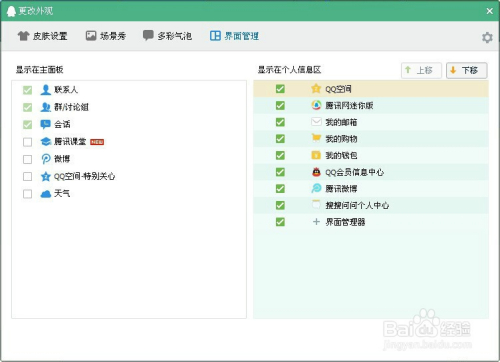
Task: Uncheck the 腾讯微博 checkbox
Action: coord(280,189)
